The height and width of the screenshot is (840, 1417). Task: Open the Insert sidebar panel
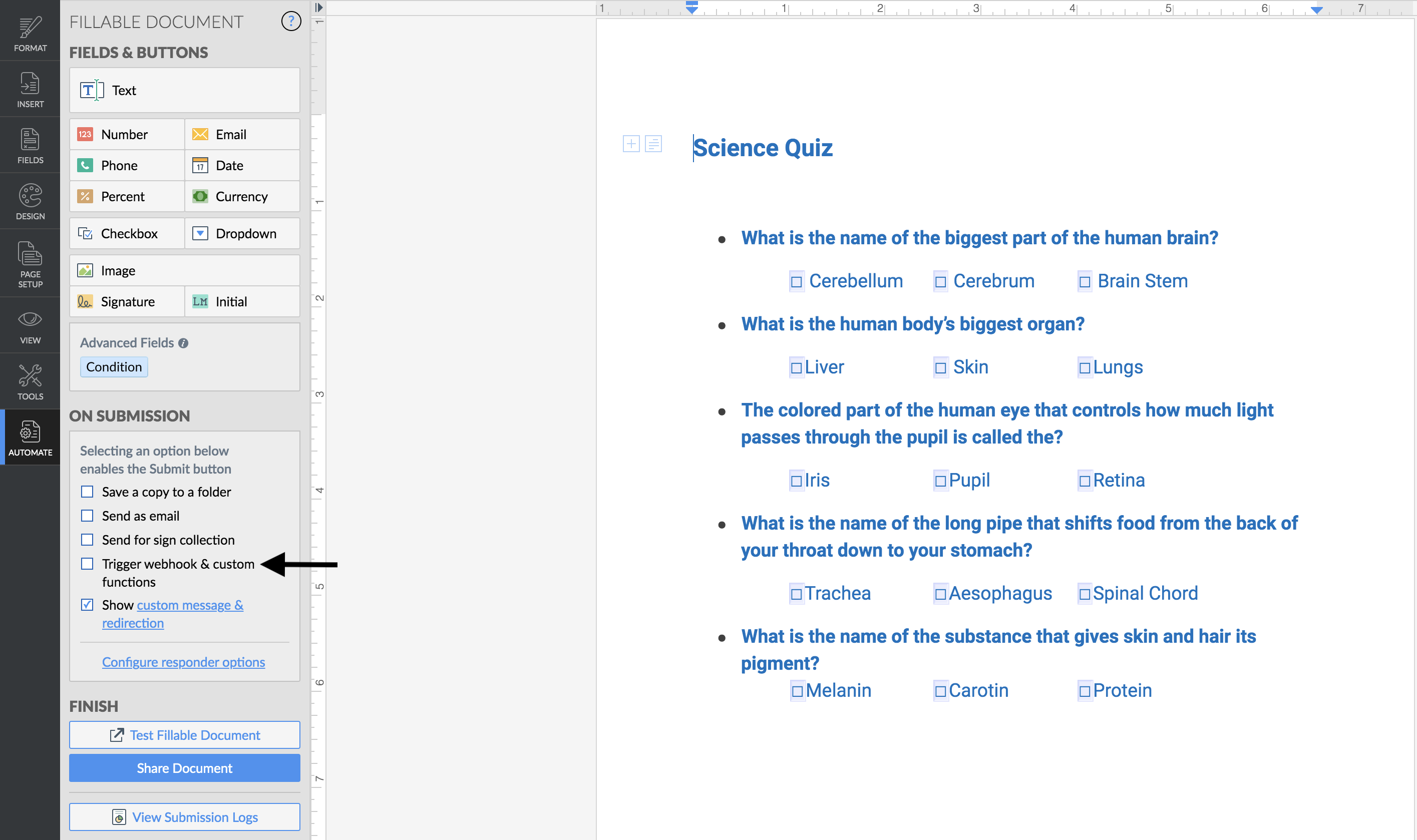[30, 90]
